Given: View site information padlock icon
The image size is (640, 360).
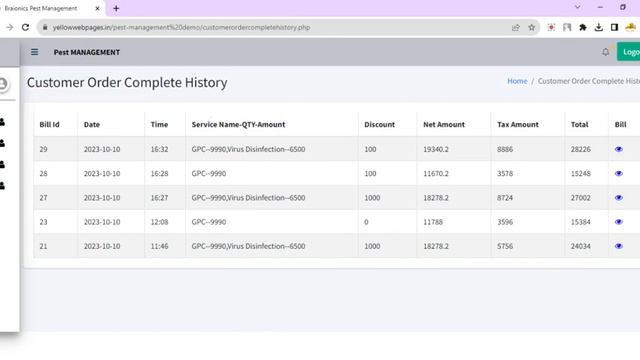Looking at the screenshot, I should [45, 27].
